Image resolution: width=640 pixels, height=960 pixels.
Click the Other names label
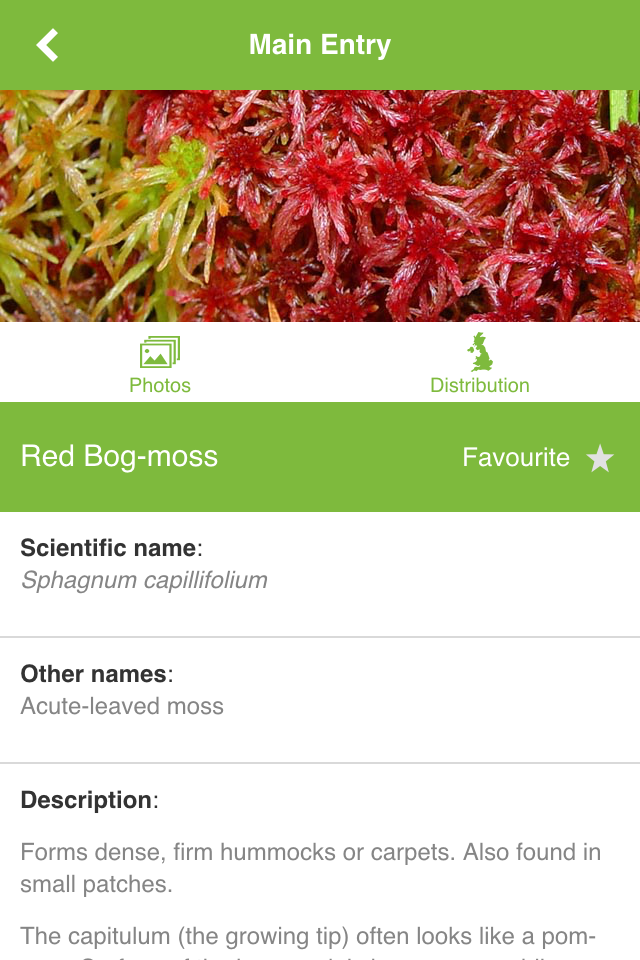95,673
